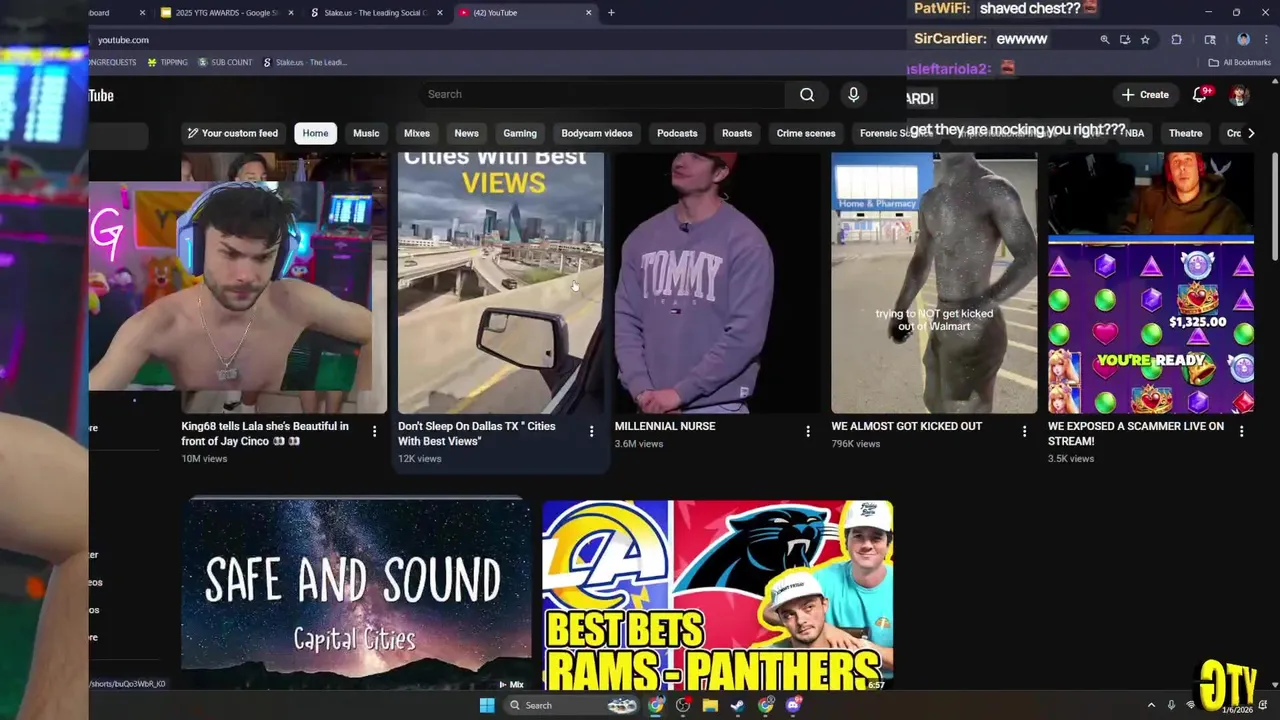
Task: Open Your custom feed chip
Action: click(x=232, y=133)
